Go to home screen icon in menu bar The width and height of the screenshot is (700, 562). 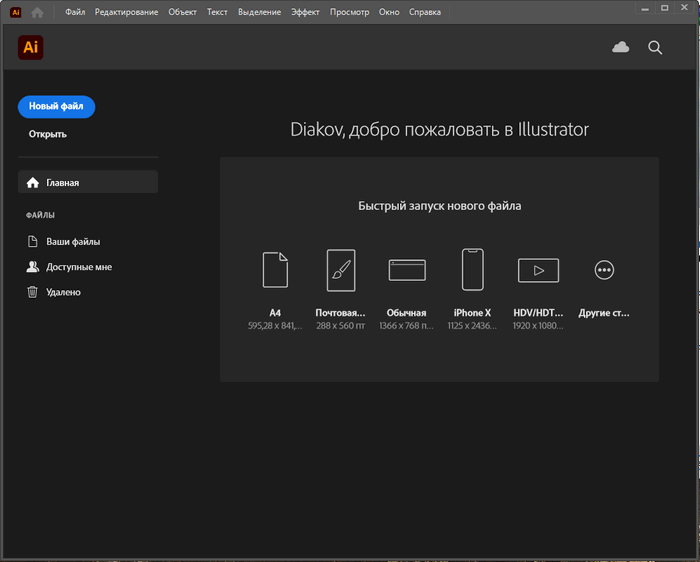click(x=38, y=12)
